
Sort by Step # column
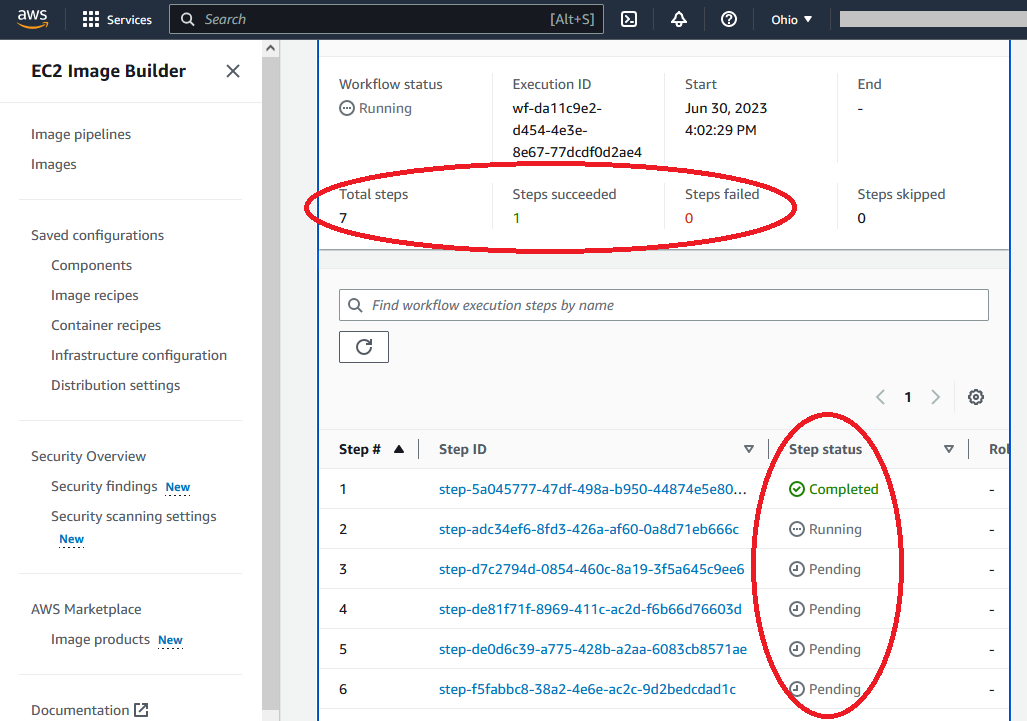pos(371,449)
